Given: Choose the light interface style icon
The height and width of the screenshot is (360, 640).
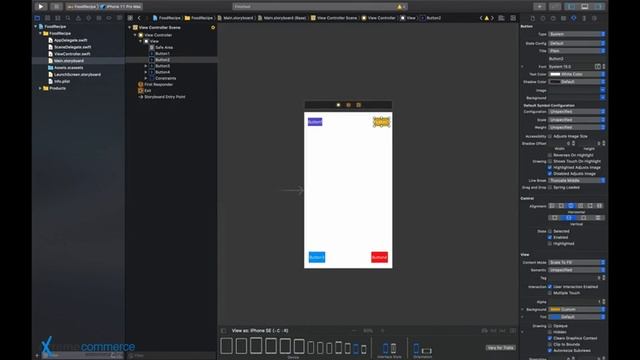Looking at the screenshot, I should [x=385, y=348].
